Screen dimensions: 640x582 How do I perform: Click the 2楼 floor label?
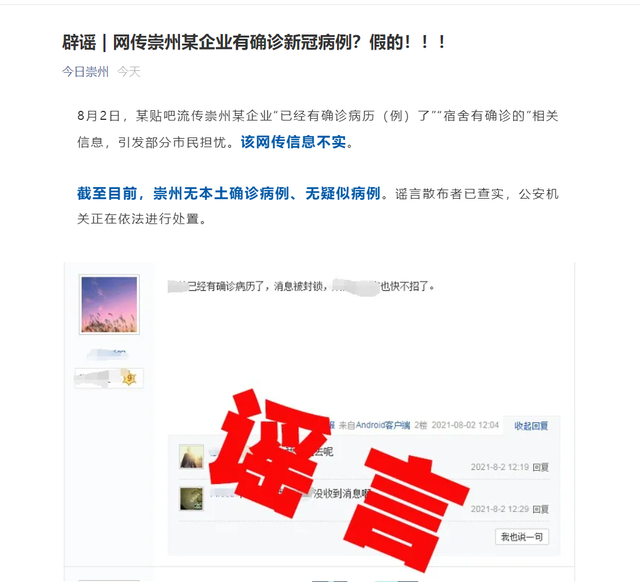[x=420, y=425]
